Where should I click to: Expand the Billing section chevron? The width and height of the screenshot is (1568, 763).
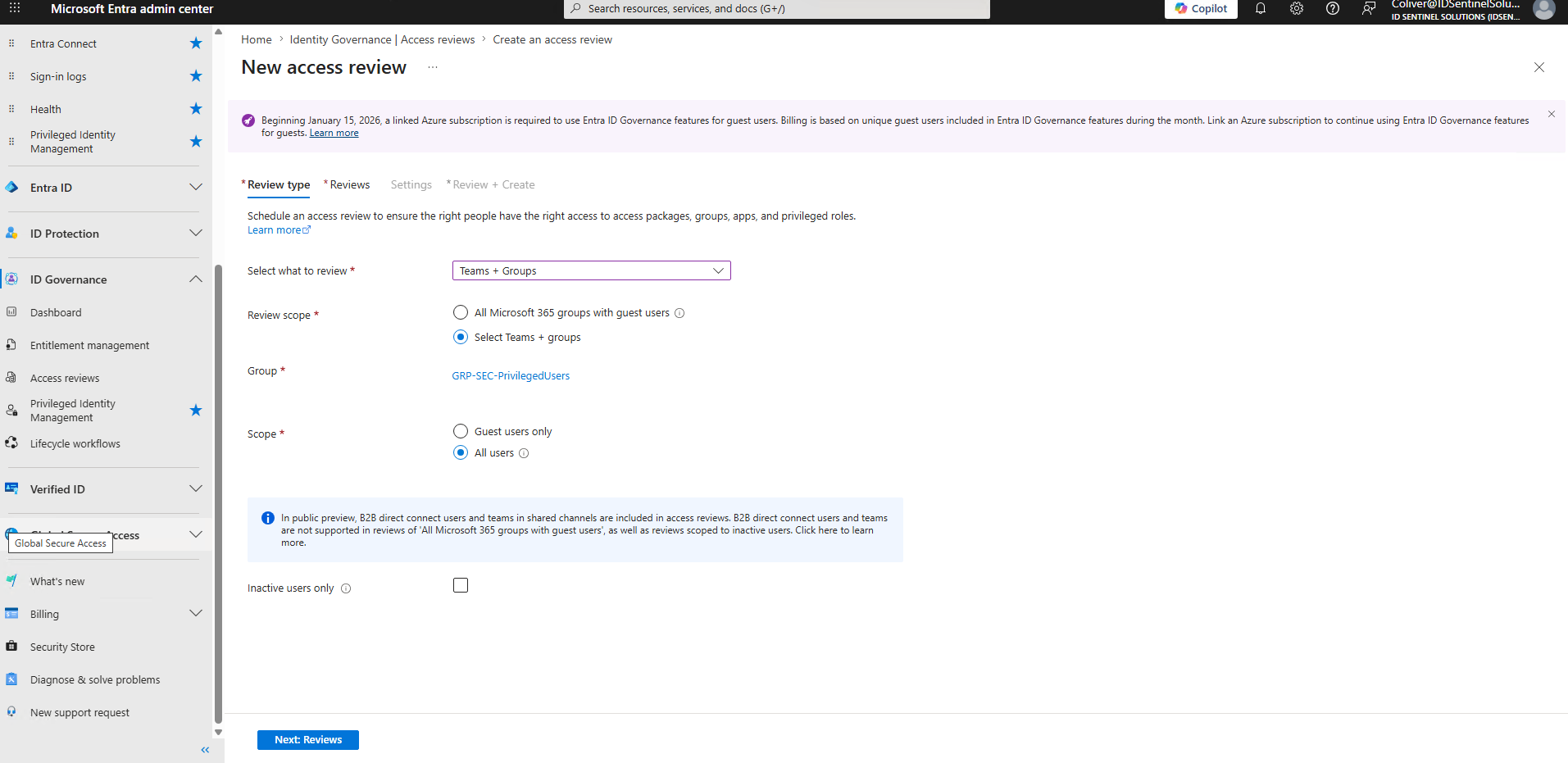[x=196, y=614]
